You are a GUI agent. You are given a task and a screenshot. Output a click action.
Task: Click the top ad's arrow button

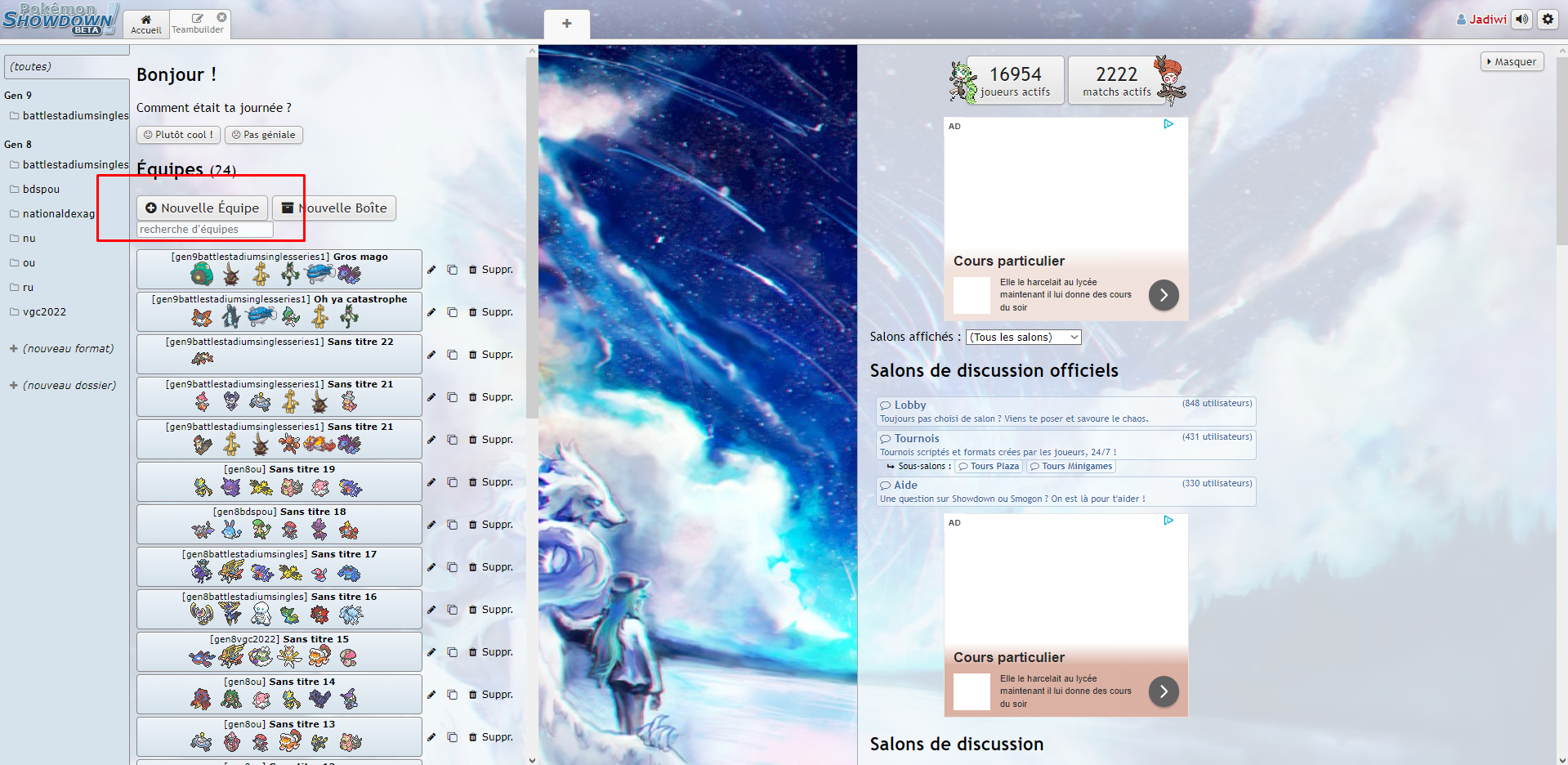pyautogui.click(x=1164, y=295)
